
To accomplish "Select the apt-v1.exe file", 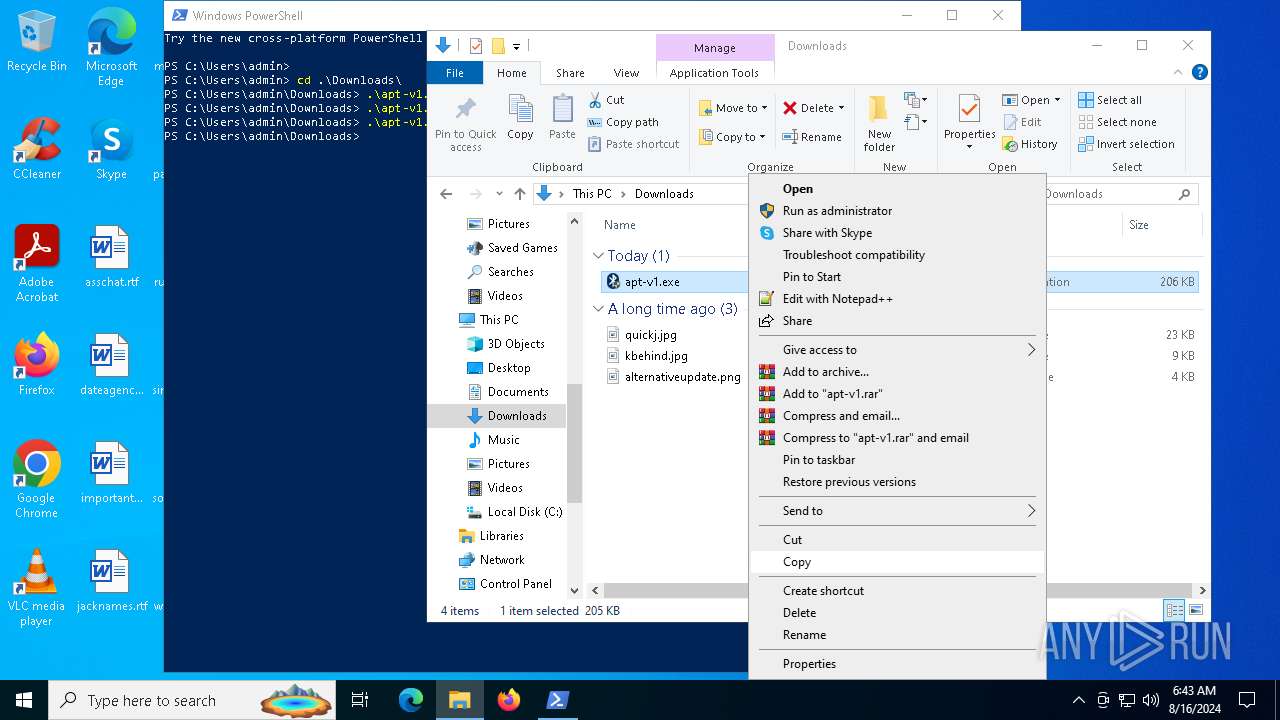I will point(652,282).
